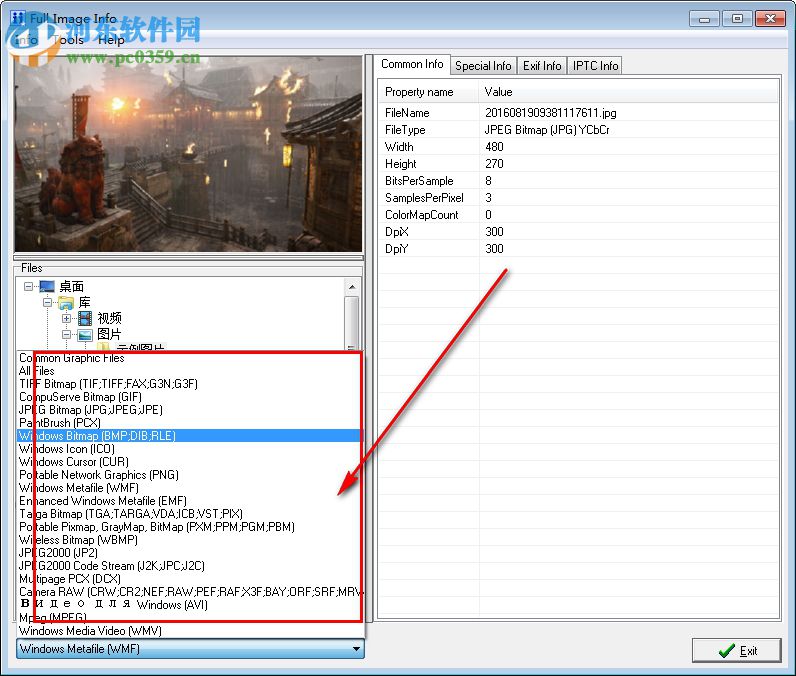Click the value 2016081909381117611.jpg
The width and height of the screenshot is (796, 676).
pos(550,113)
